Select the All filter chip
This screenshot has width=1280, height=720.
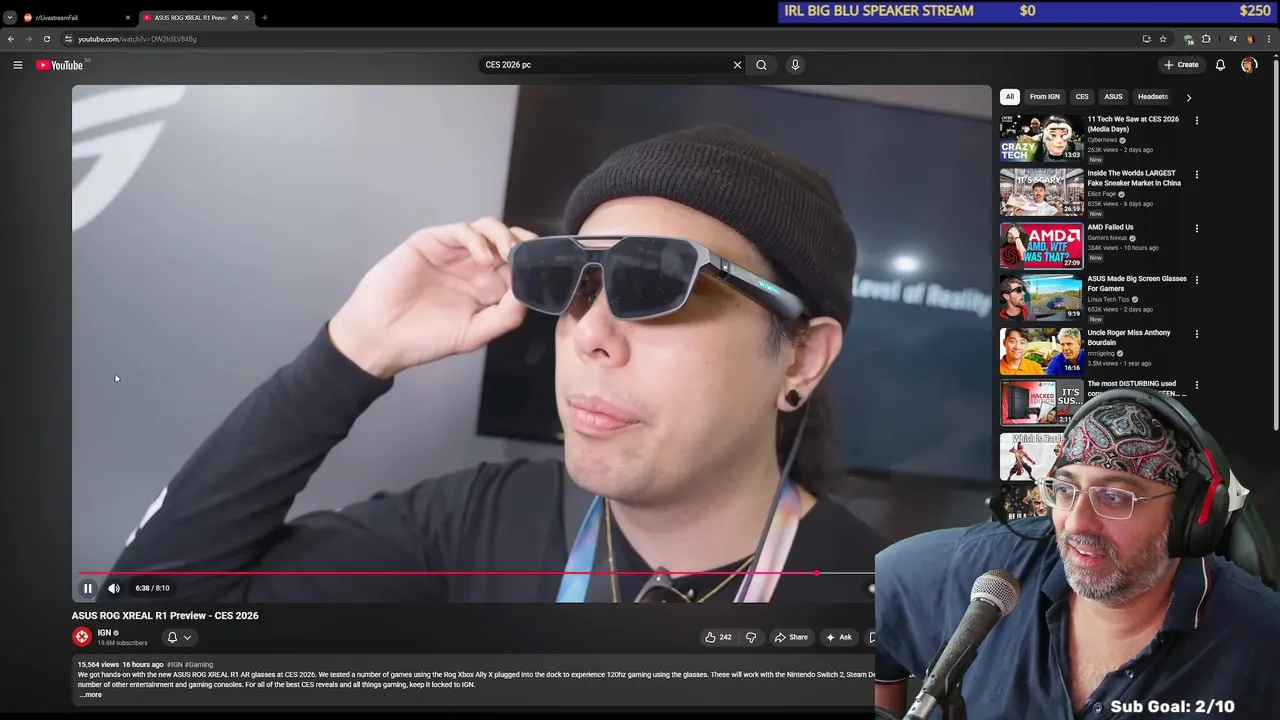pos(1010,97)
